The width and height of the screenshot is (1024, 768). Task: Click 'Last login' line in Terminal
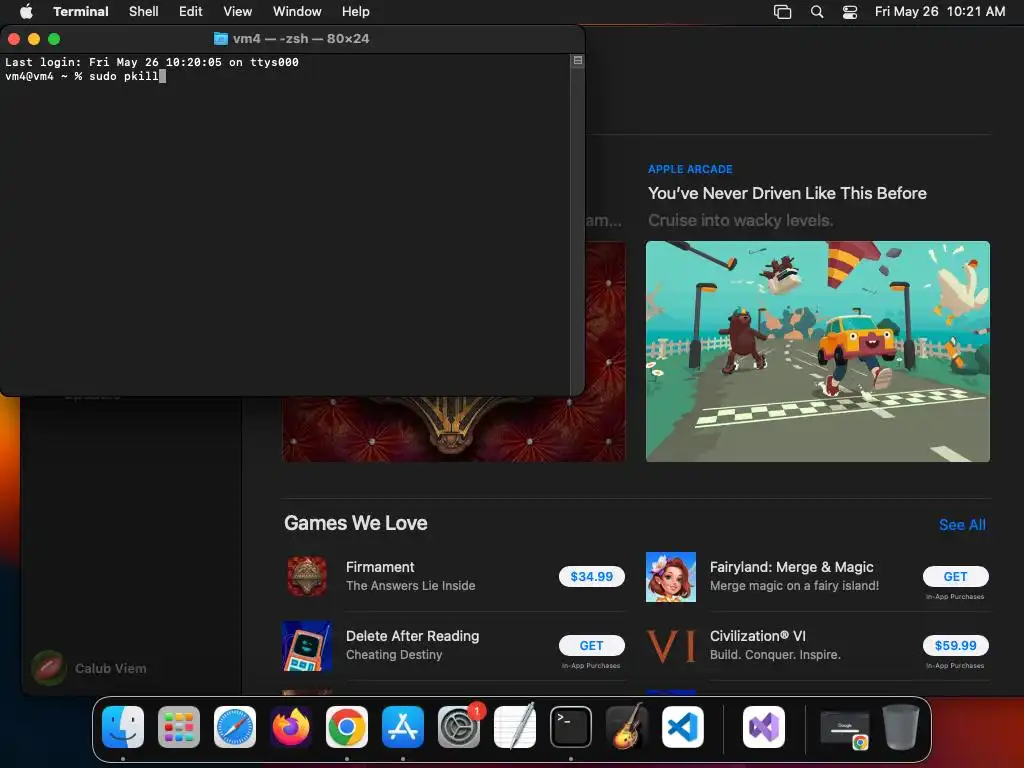152,62
